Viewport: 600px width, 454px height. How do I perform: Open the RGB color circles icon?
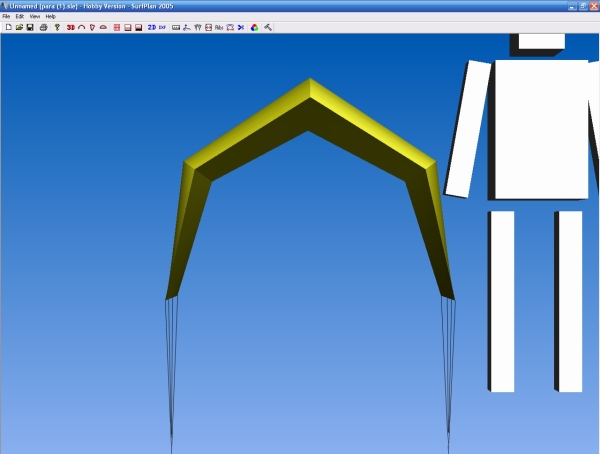coord(255,27)
